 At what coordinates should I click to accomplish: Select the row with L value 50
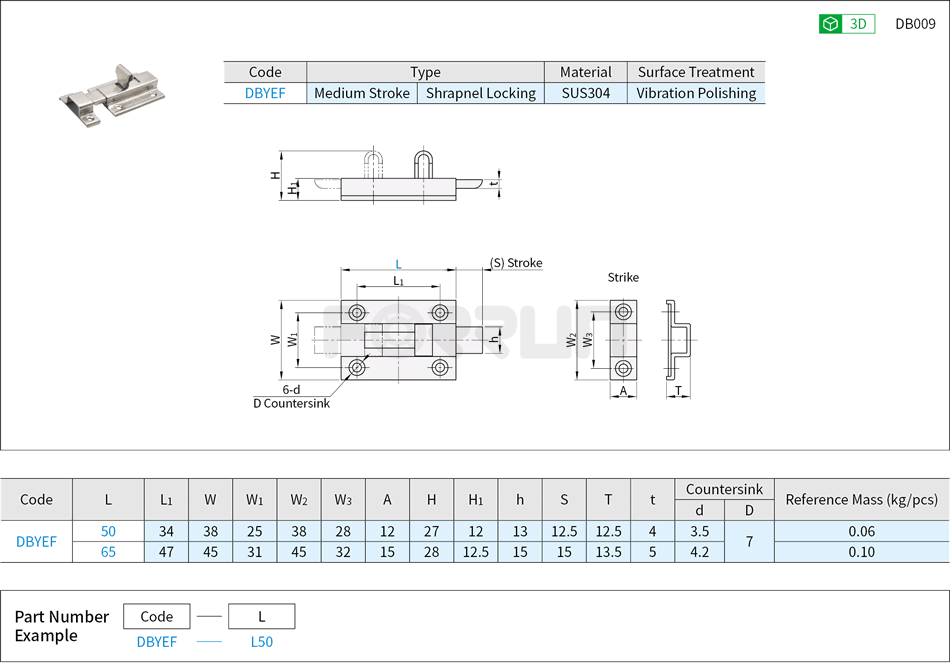coord(107,531)
